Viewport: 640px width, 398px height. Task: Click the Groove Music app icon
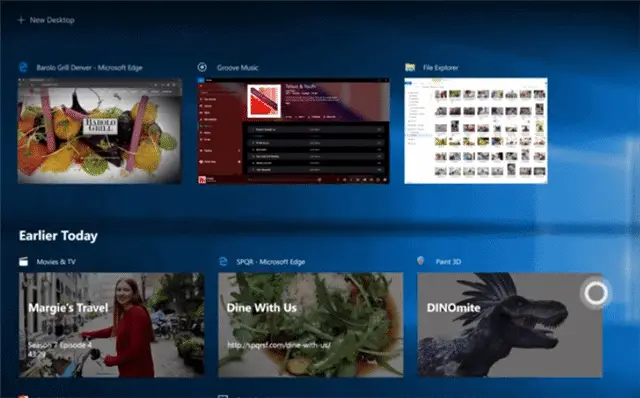tap(202, 67)
